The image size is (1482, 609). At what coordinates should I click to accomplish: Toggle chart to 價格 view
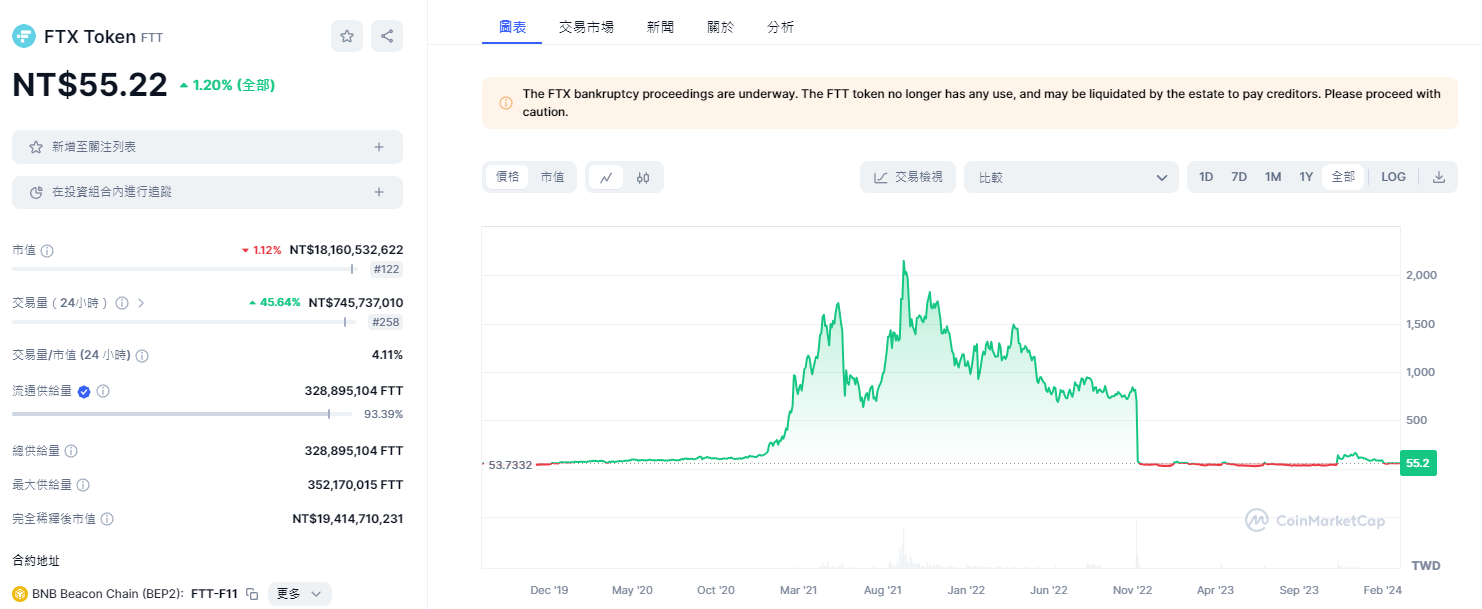[508, 177]
